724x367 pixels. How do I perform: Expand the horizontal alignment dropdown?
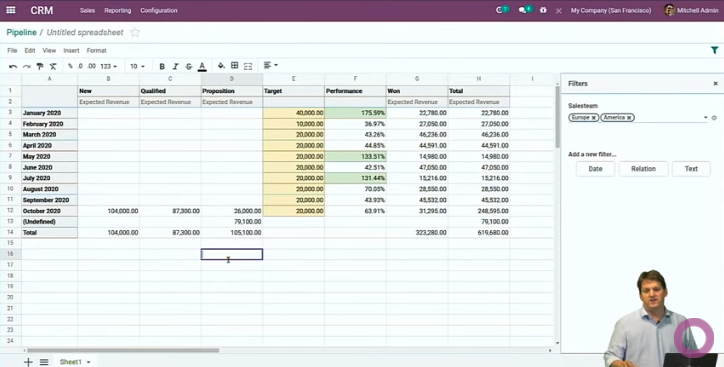click(271, 66)
